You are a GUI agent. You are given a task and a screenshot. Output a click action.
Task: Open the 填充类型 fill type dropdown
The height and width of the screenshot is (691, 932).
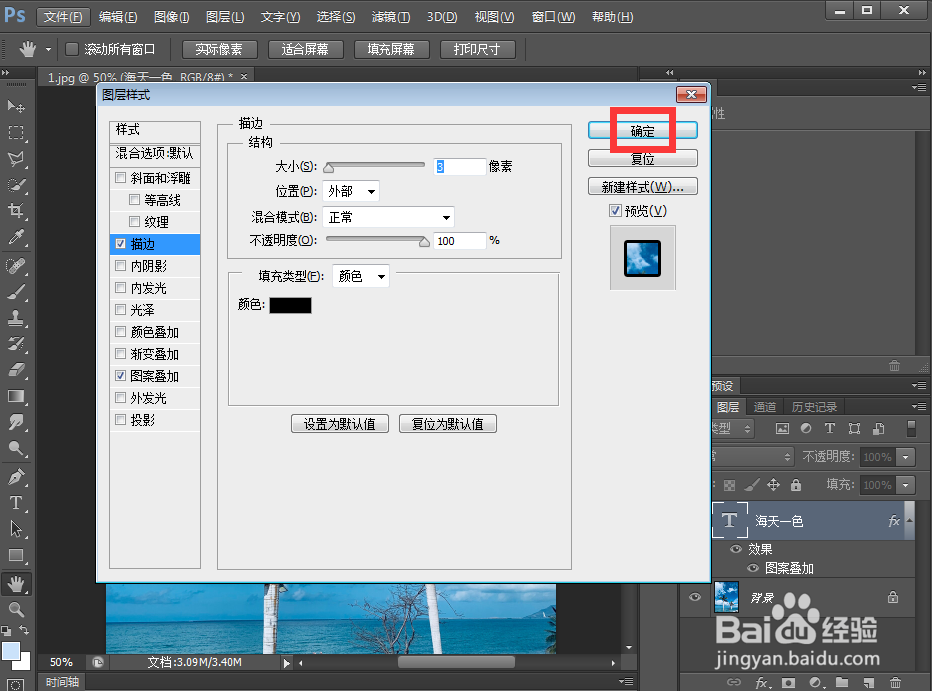tap(360, 276)
